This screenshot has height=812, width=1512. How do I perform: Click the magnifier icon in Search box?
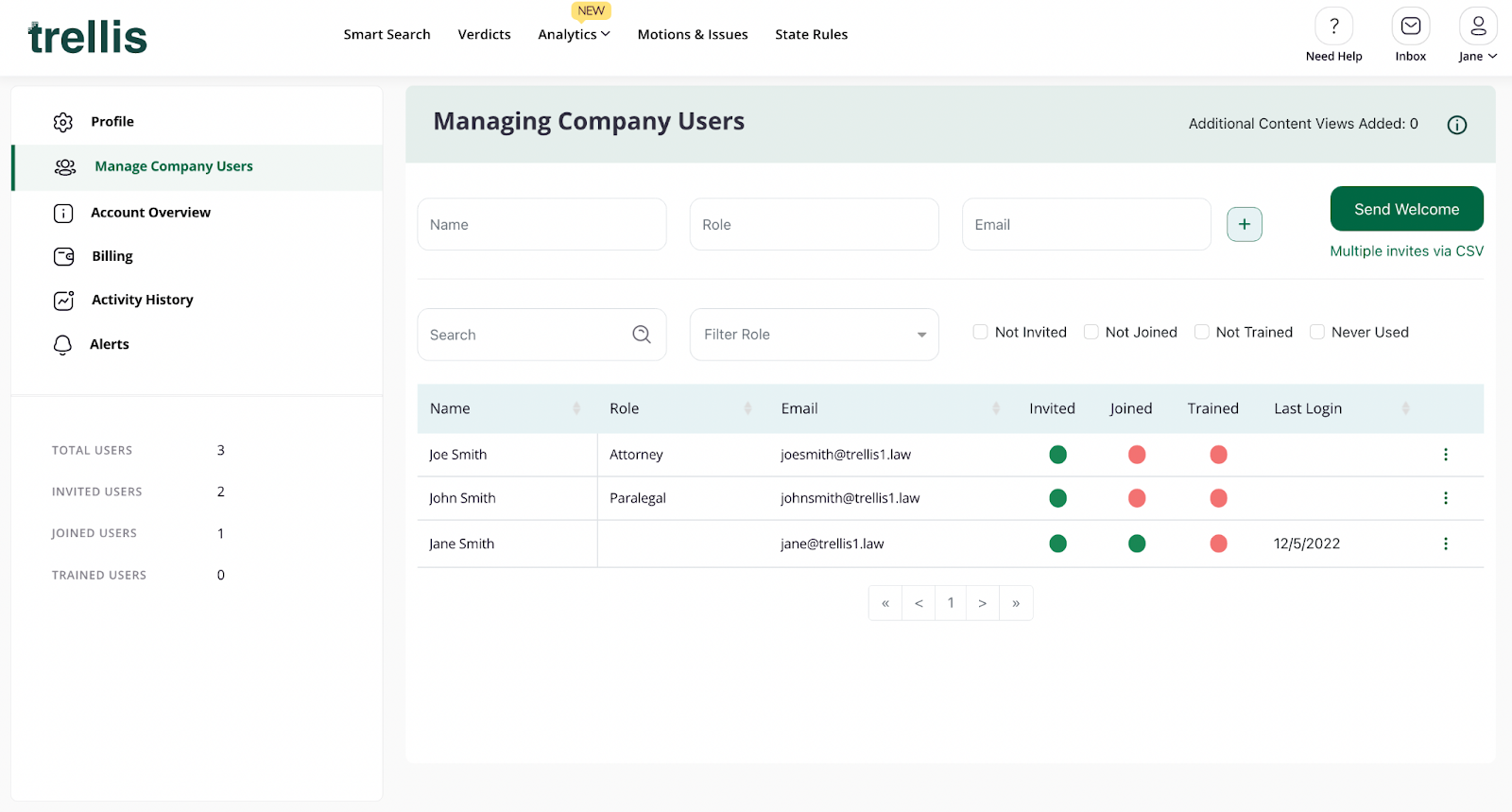pos(642,335)
